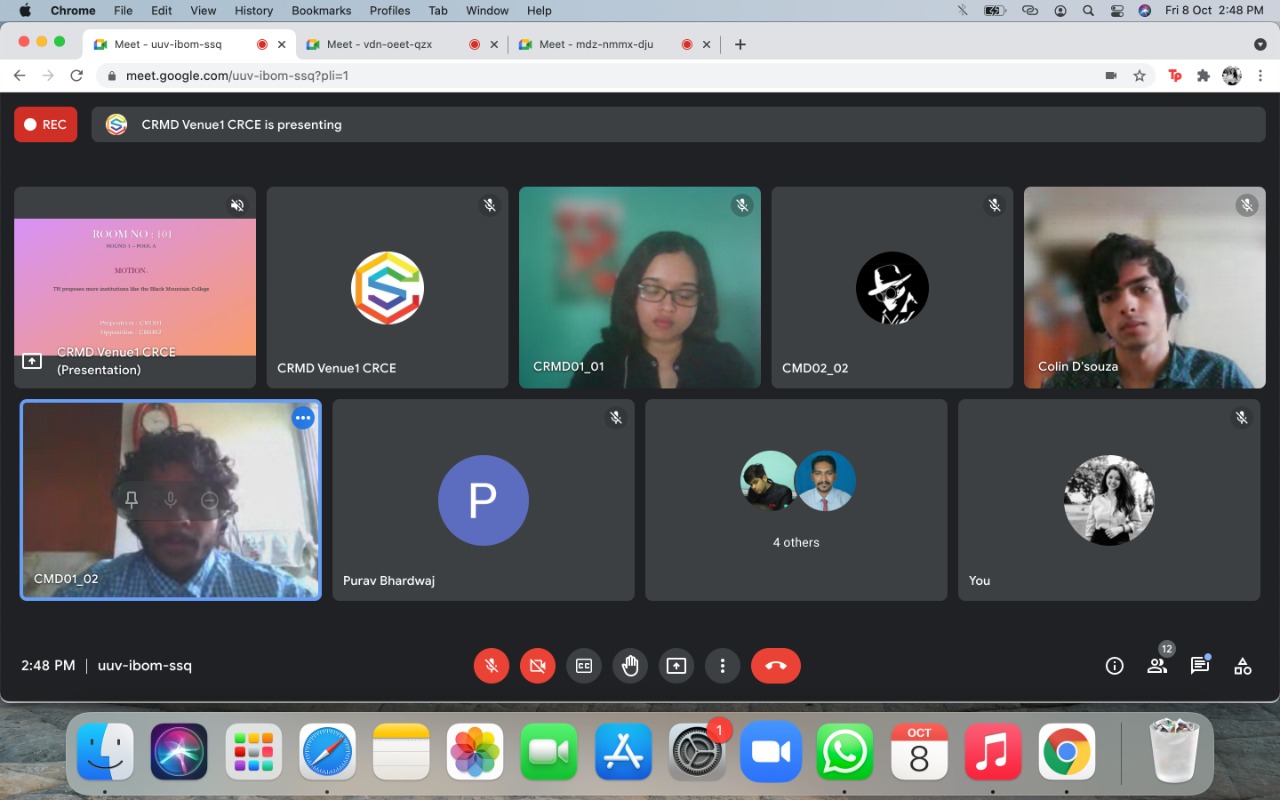Toggle closed captions CC button
The width and height of the screenshot is (1280, 800).
[583, 666]
